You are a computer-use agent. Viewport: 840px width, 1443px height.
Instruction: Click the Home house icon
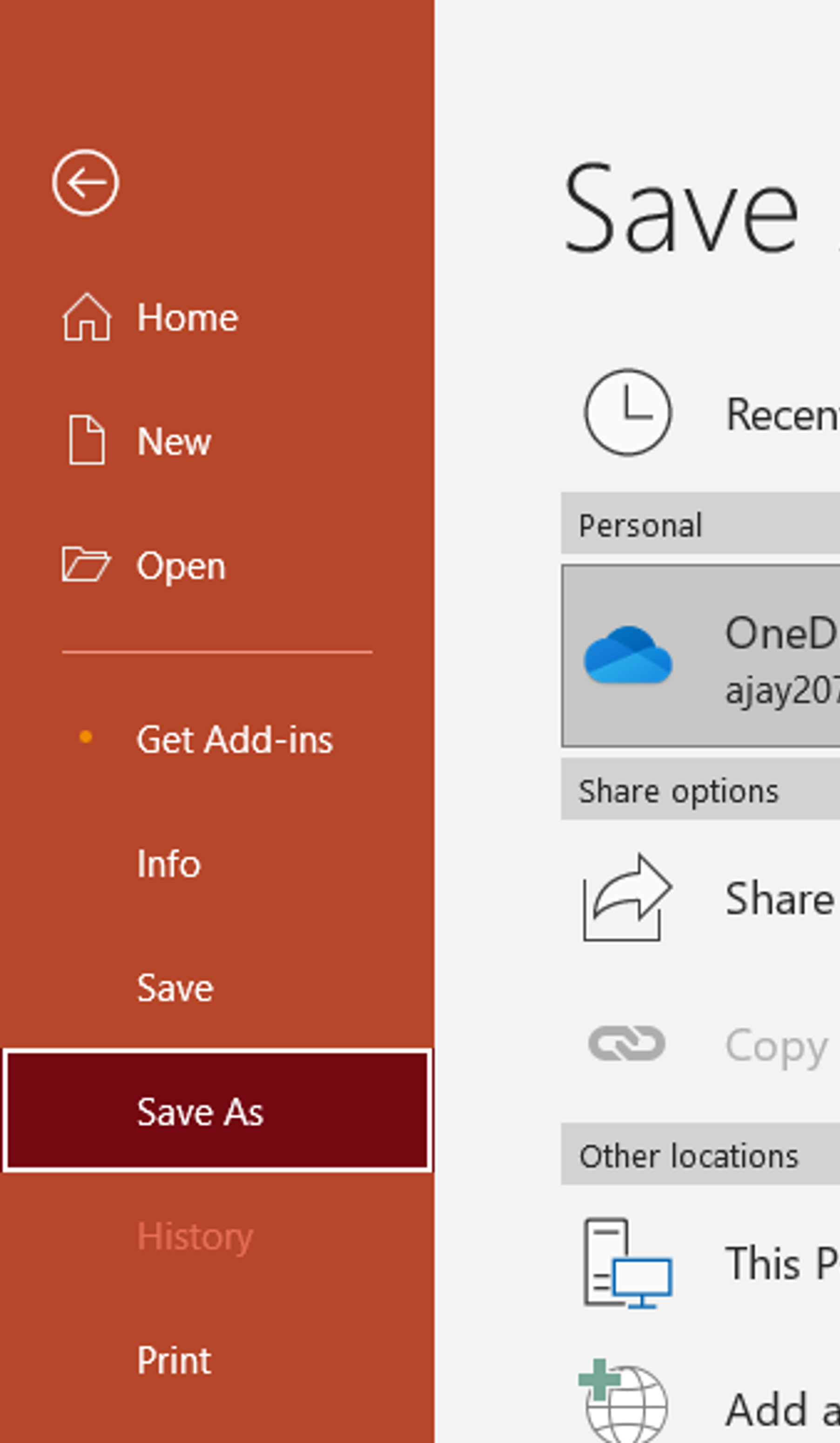click(x=87, y=317)
